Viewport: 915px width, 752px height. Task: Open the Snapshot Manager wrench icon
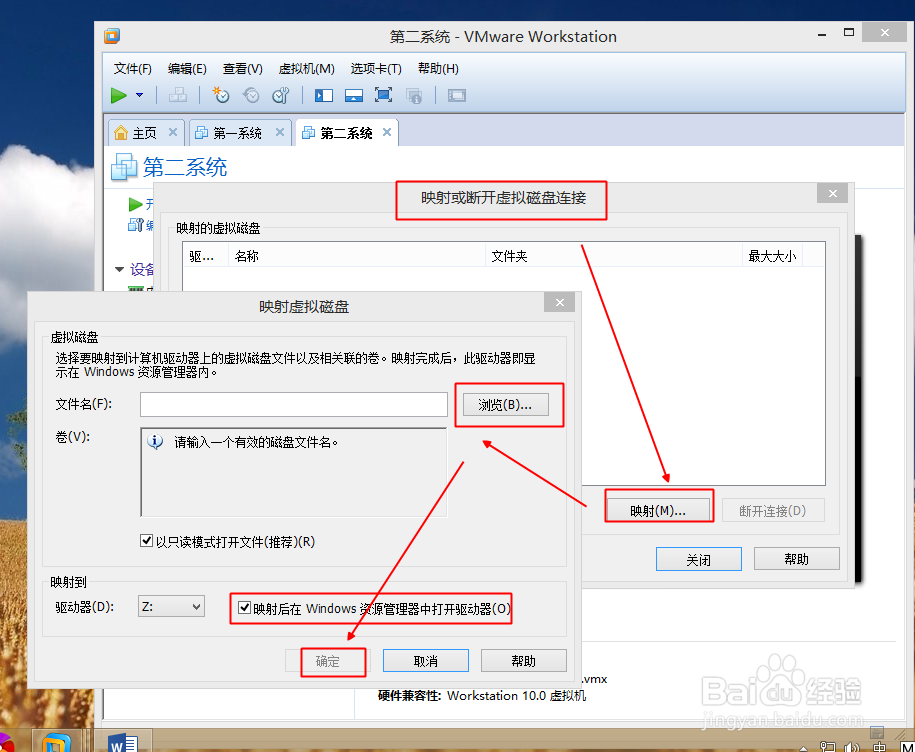[x=281, y=95]
